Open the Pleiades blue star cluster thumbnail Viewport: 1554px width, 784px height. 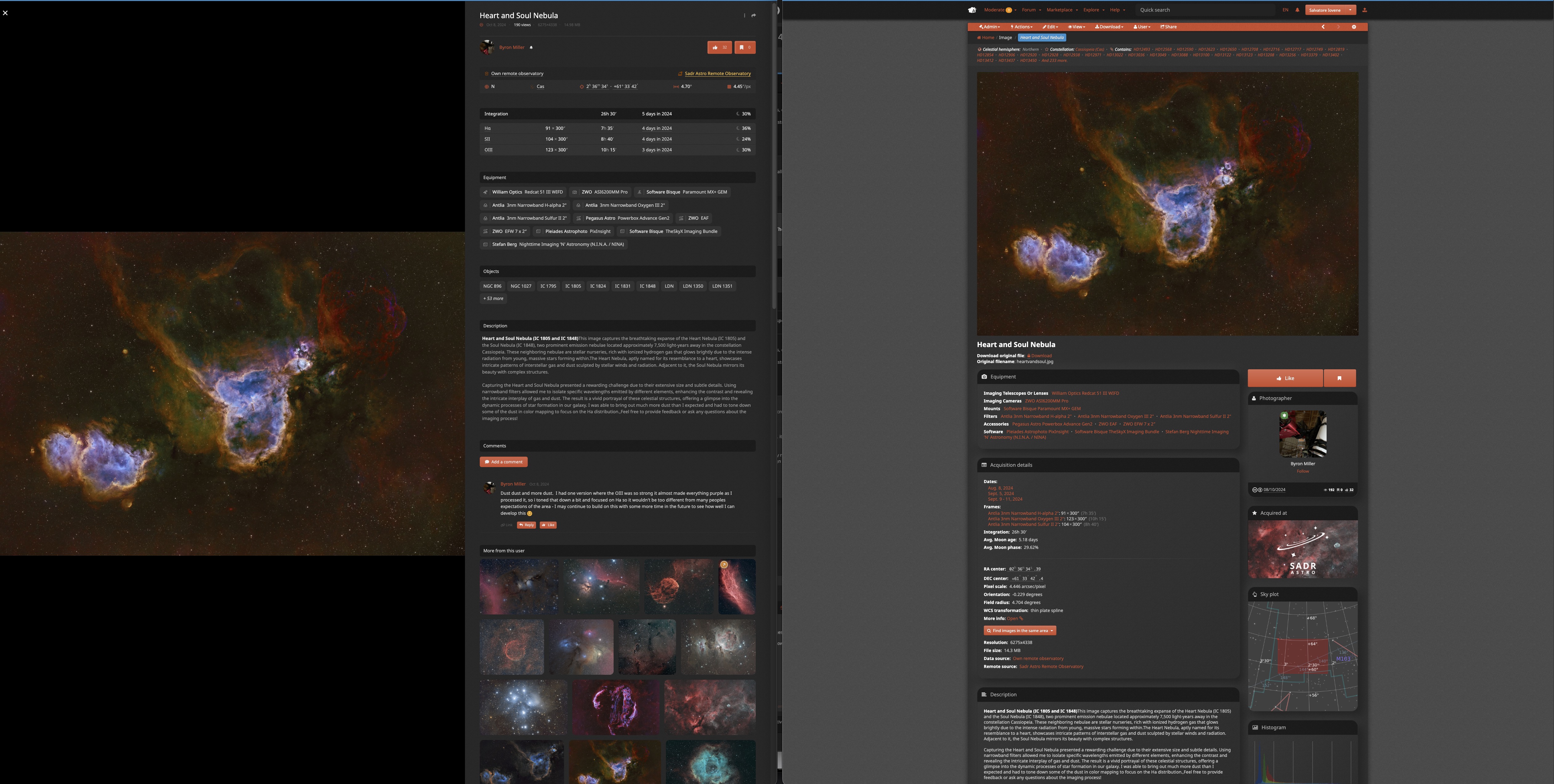[x=523, y=707]
